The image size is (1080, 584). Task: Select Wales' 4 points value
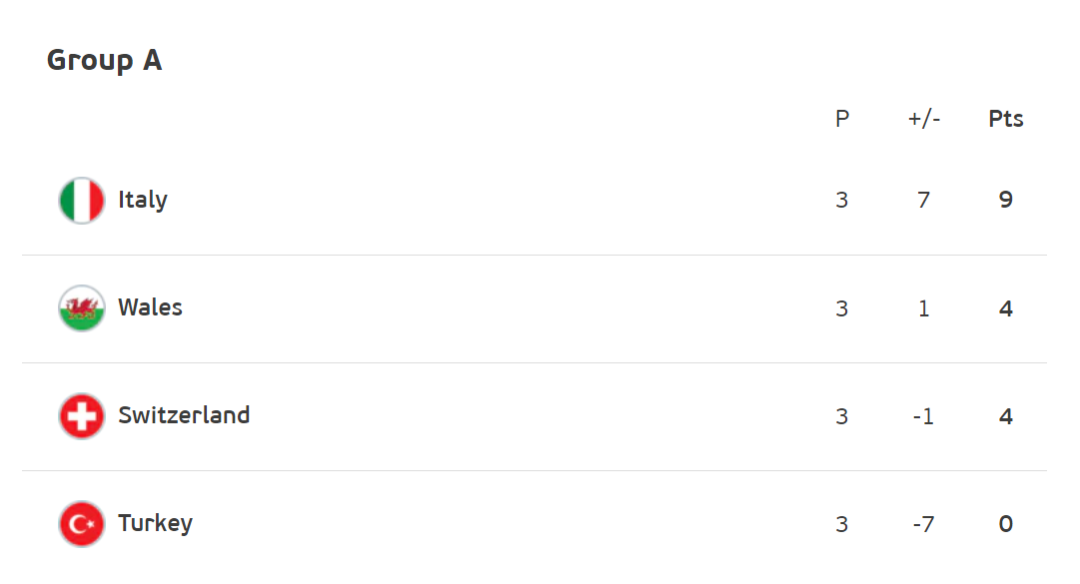click(x=1006, y=308)
